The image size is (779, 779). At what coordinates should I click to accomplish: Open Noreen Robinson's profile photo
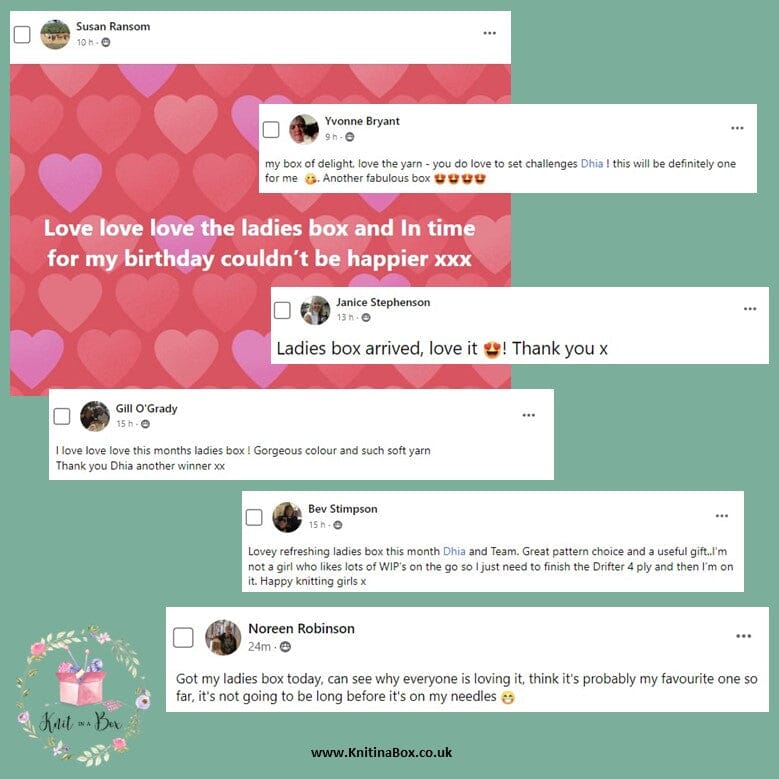point(223,637)
